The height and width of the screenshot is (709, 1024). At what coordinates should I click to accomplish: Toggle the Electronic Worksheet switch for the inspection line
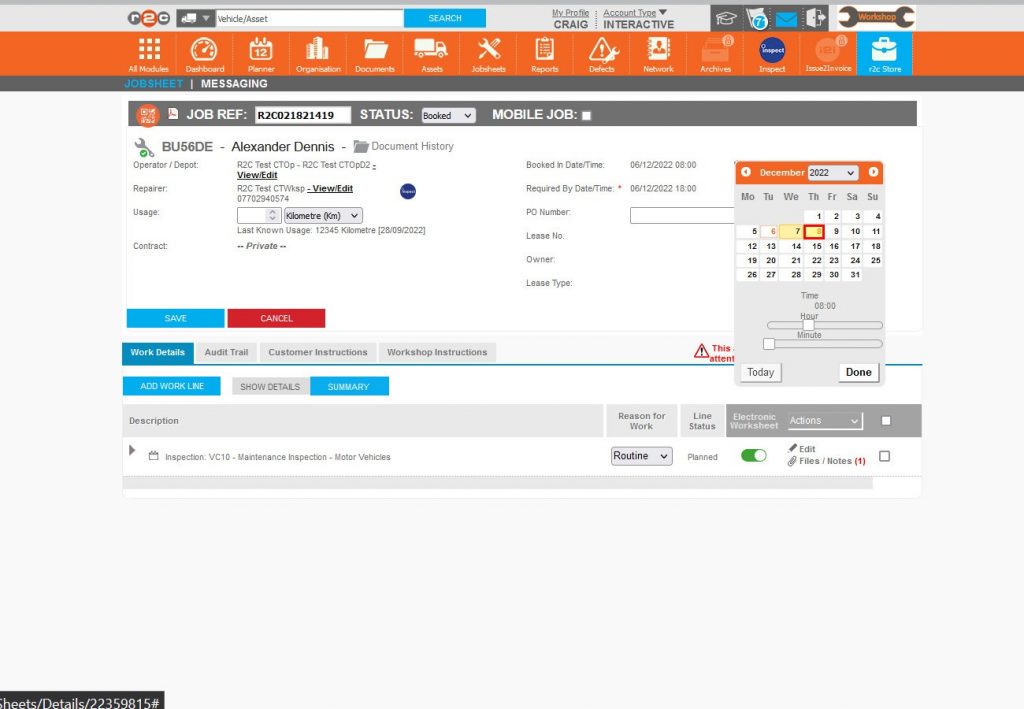point(753,453)
